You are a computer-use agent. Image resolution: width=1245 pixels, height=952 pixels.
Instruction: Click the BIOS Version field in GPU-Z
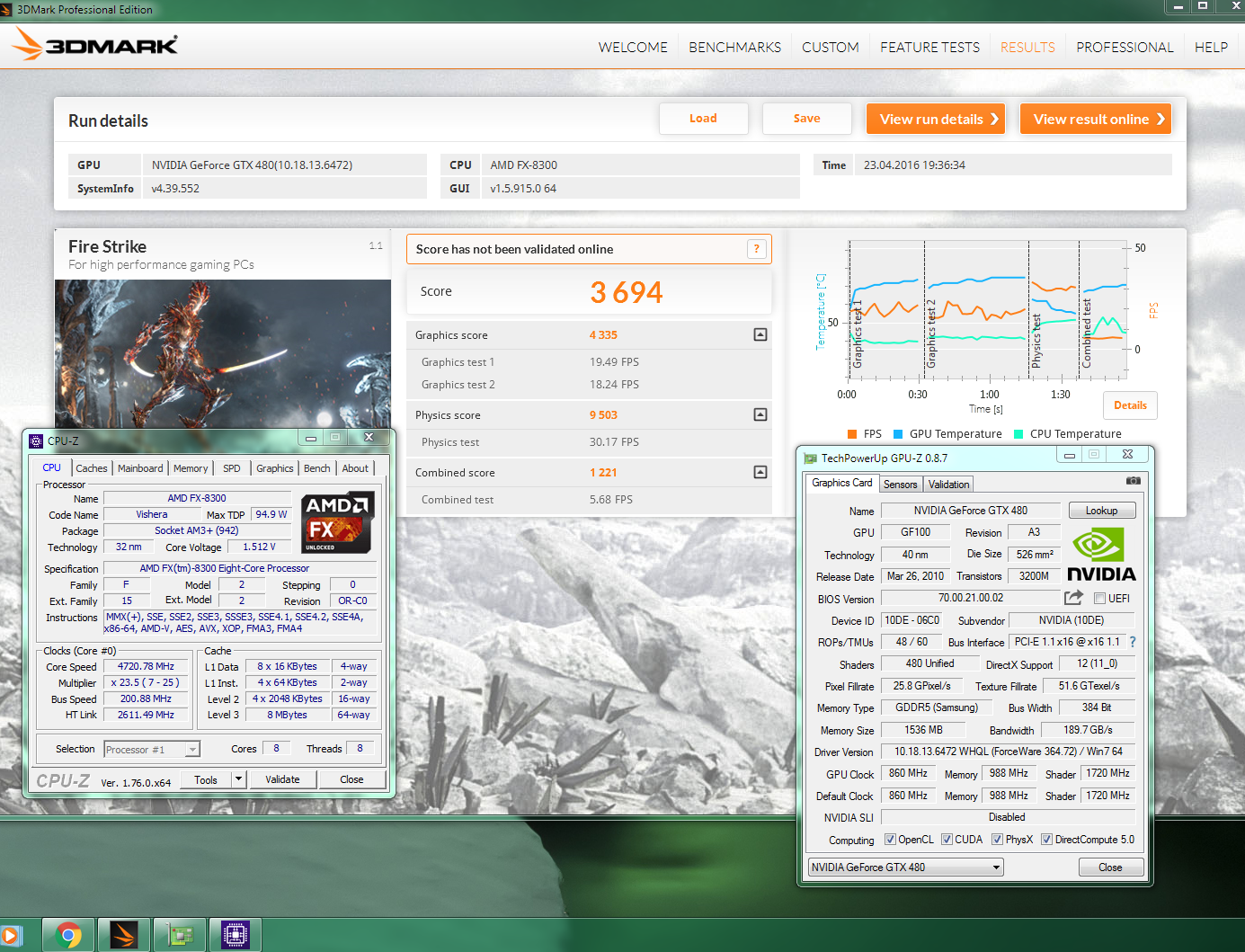(x=971, y=598)
